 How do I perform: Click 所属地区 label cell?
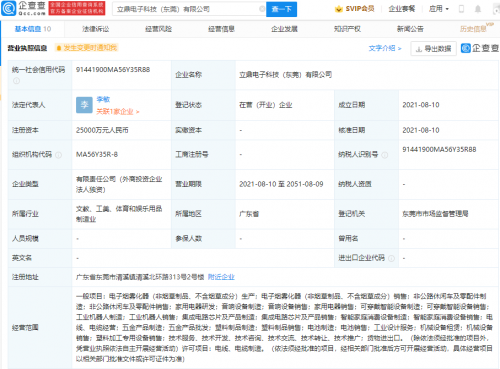[203, 214]
